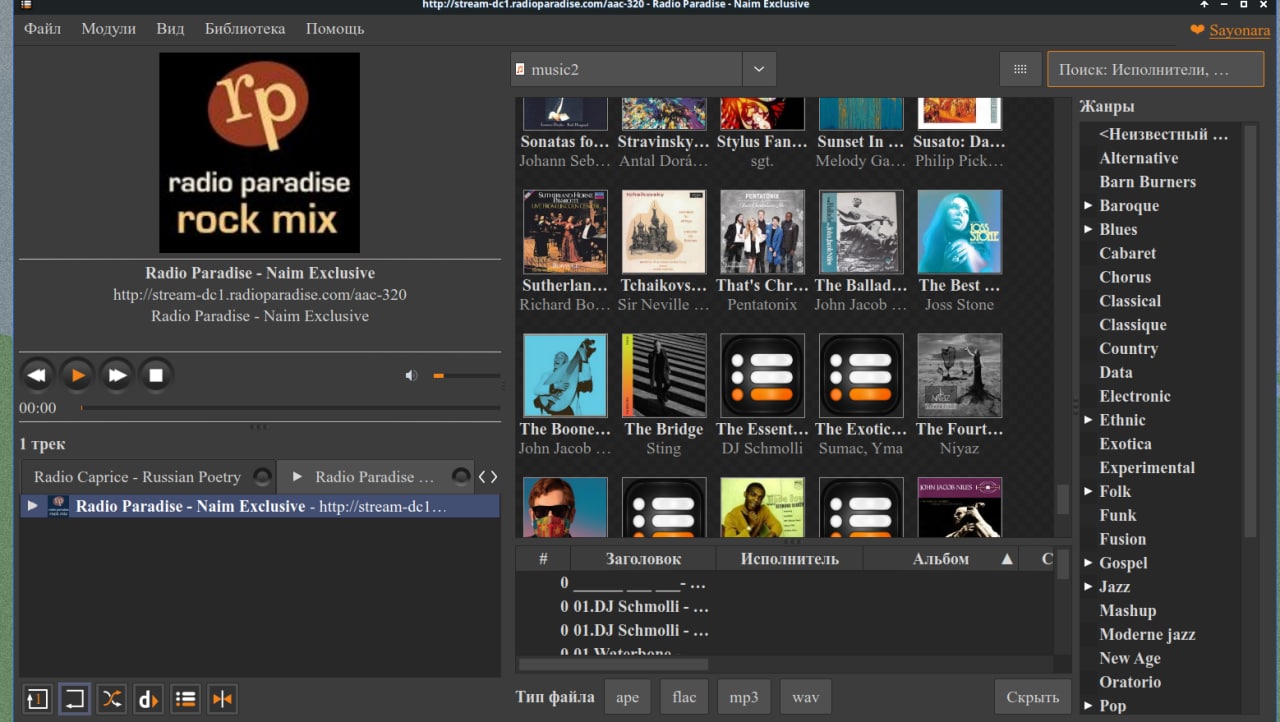Expand the Folk genre
Viewport: 1280px width, 722px height.
pyautogui.click(x=1088, y=492)
